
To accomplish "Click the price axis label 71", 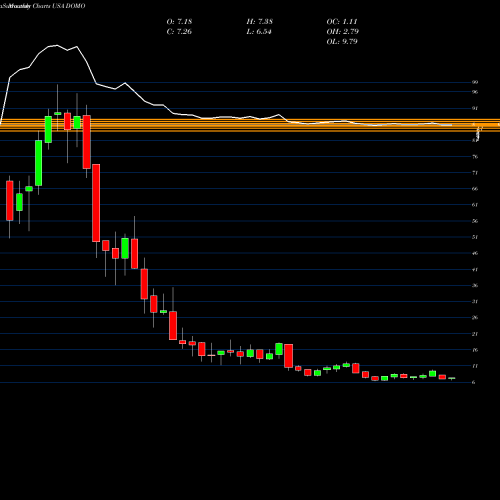I will [475, 172].
